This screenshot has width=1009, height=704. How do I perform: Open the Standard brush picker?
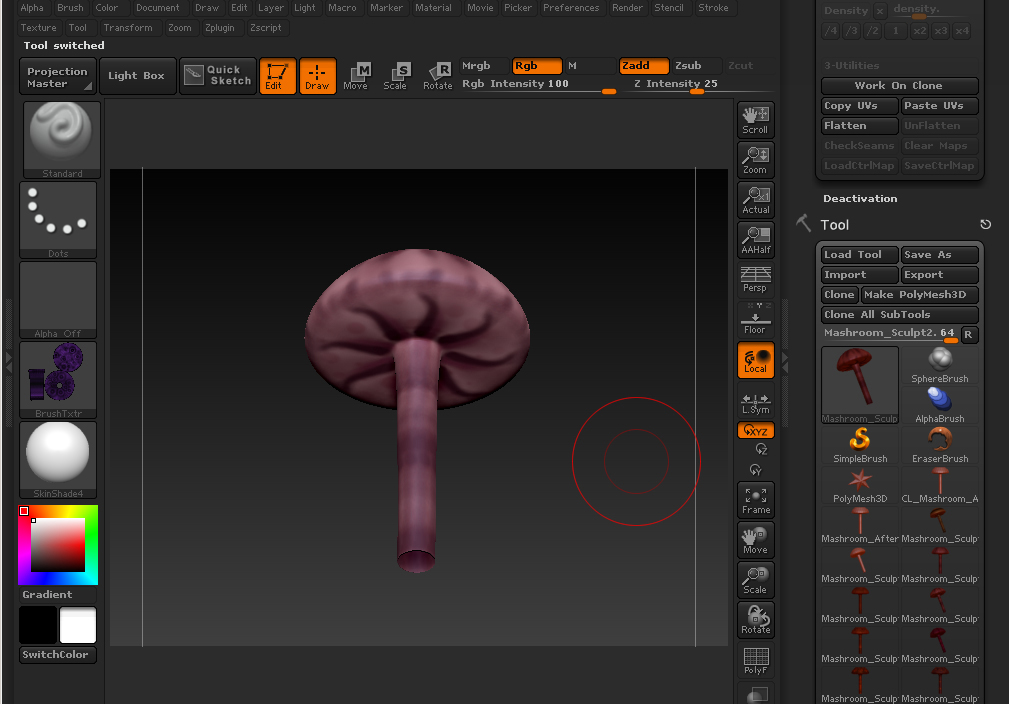(62, 140)
